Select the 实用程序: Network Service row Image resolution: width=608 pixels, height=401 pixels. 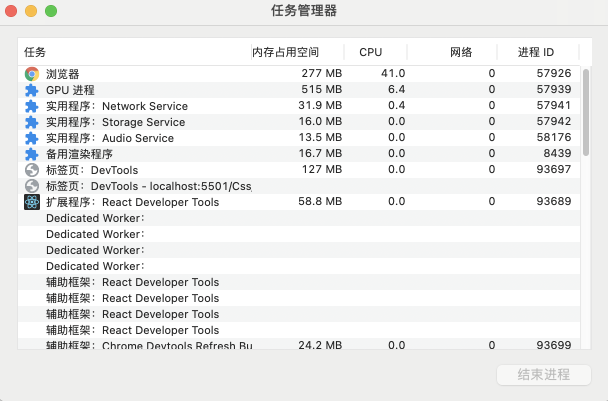(x=299, y=106)
